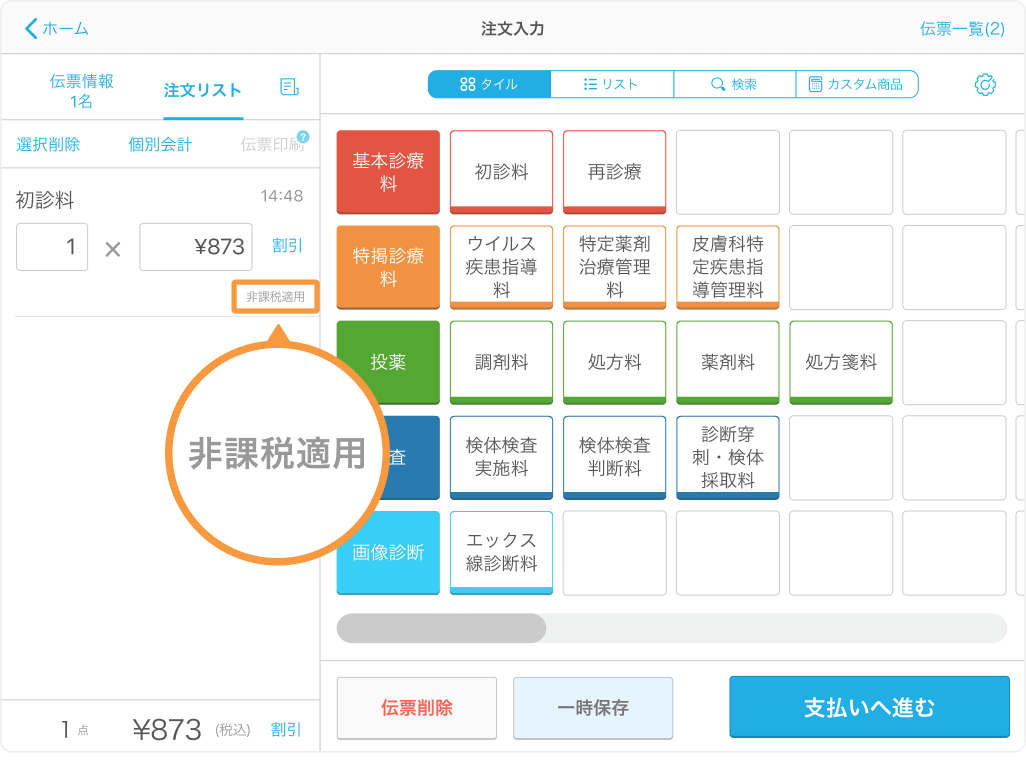The image size is (1026, 765).
Task: Select the 伝票情報 tab
Action: click(81, 91)
